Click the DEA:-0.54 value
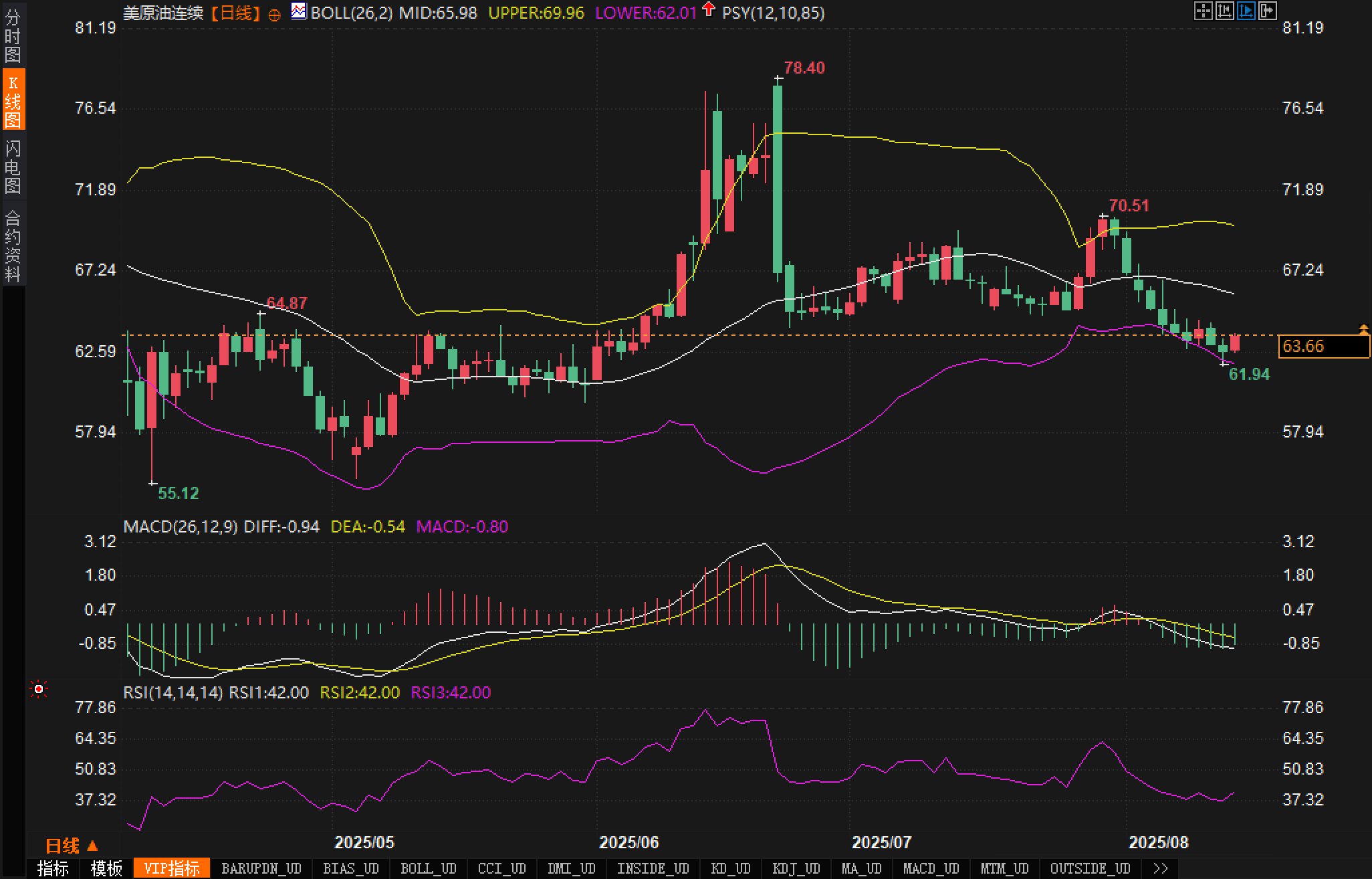 [368, 526]
